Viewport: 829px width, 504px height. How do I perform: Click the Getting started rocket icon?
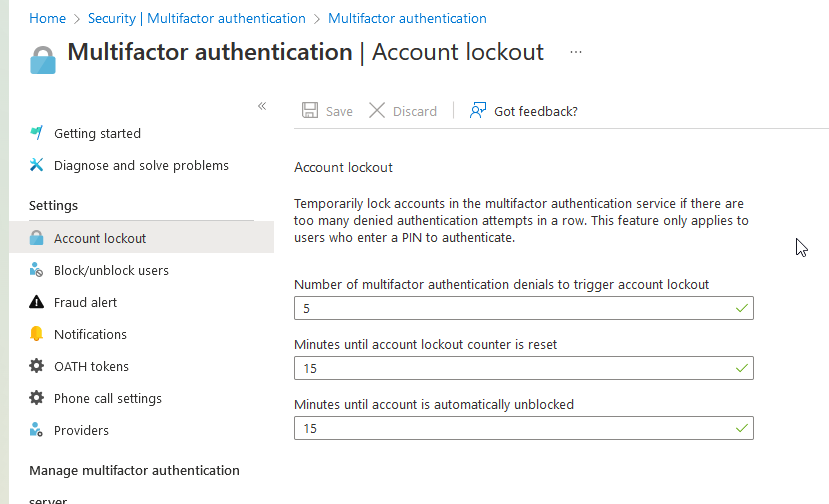(37, 133)
